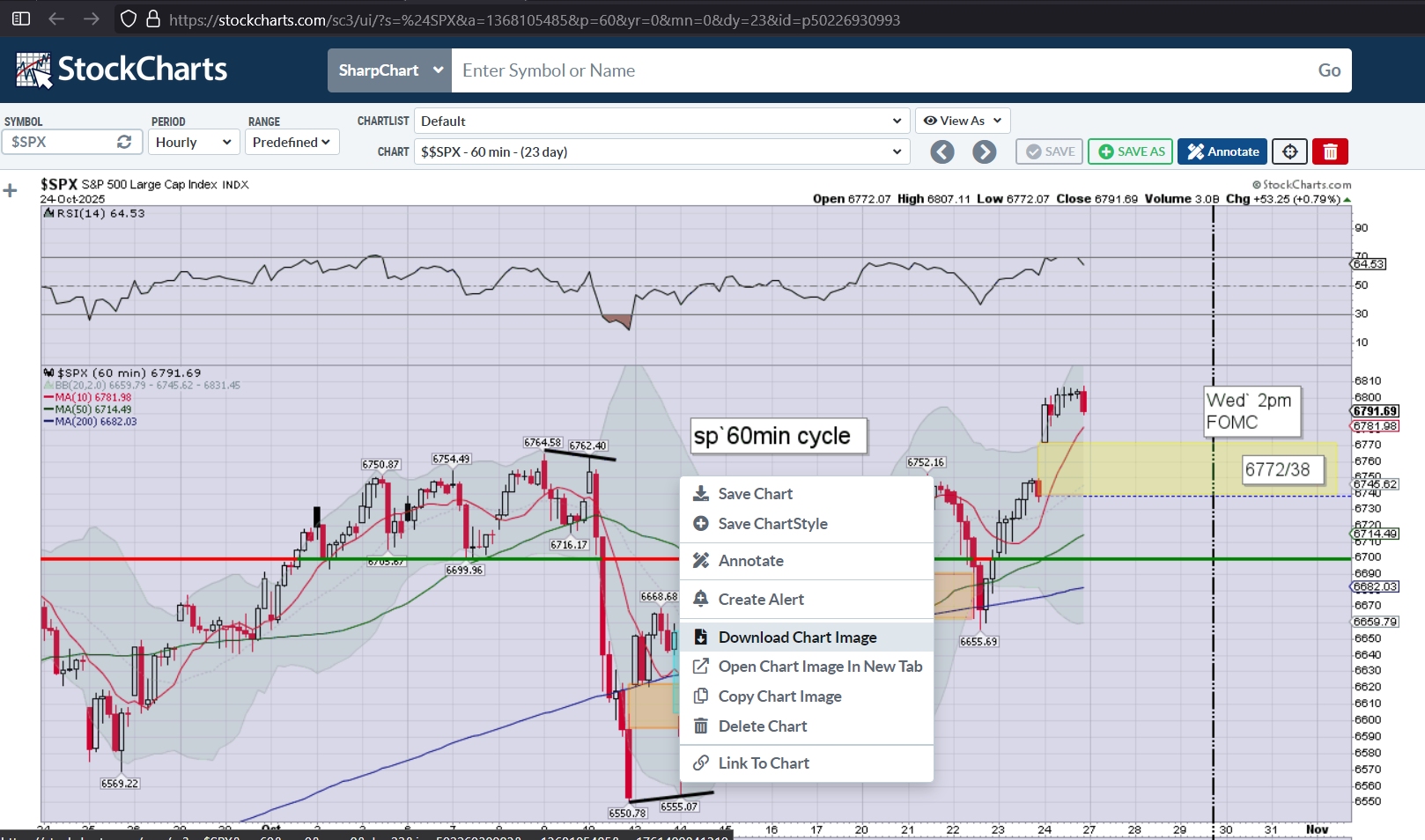Click the green SAVE AS button

coord(1131,151)
